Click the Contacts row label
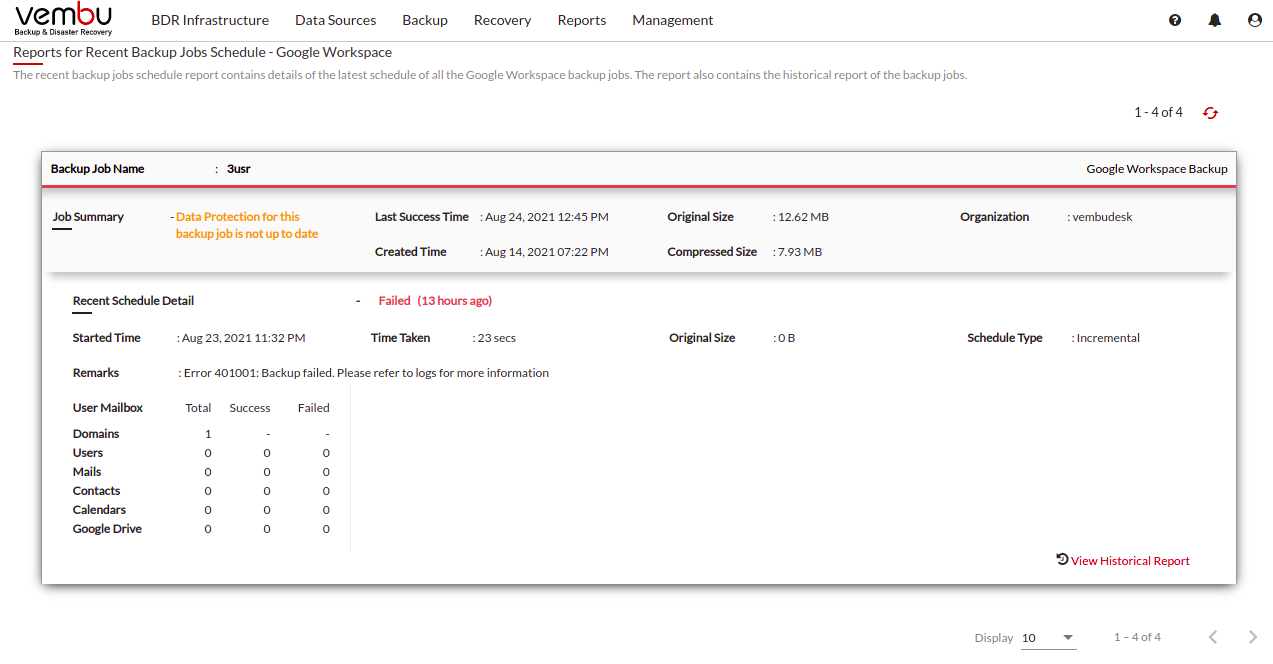Image resolution: width=1273 pixels, height=664 pixels. pyautogui.click(x=96, y=491)
